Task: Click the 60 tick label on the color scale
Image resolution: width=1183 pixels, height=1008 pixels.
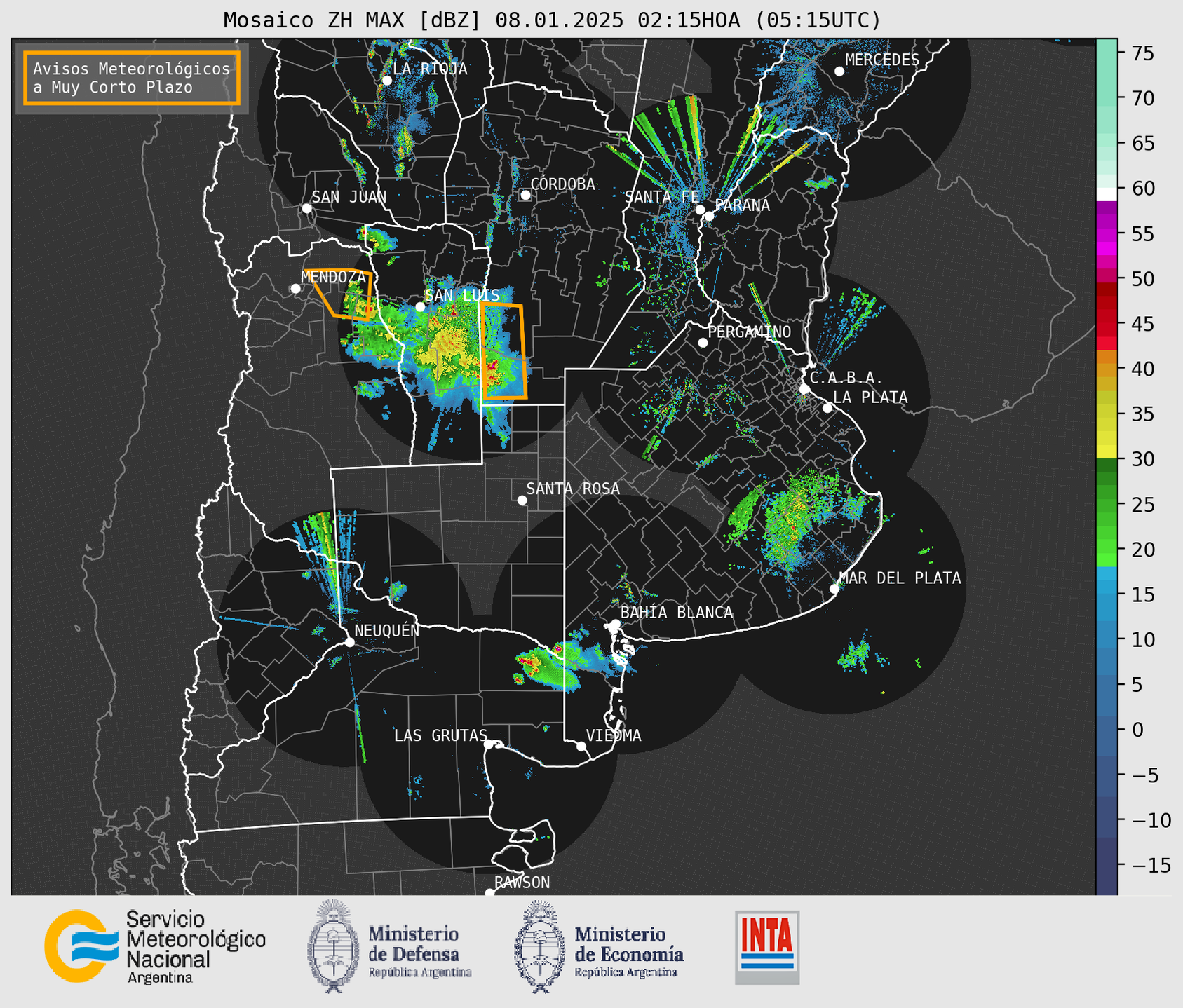Action: click(x=1142, y=189)
